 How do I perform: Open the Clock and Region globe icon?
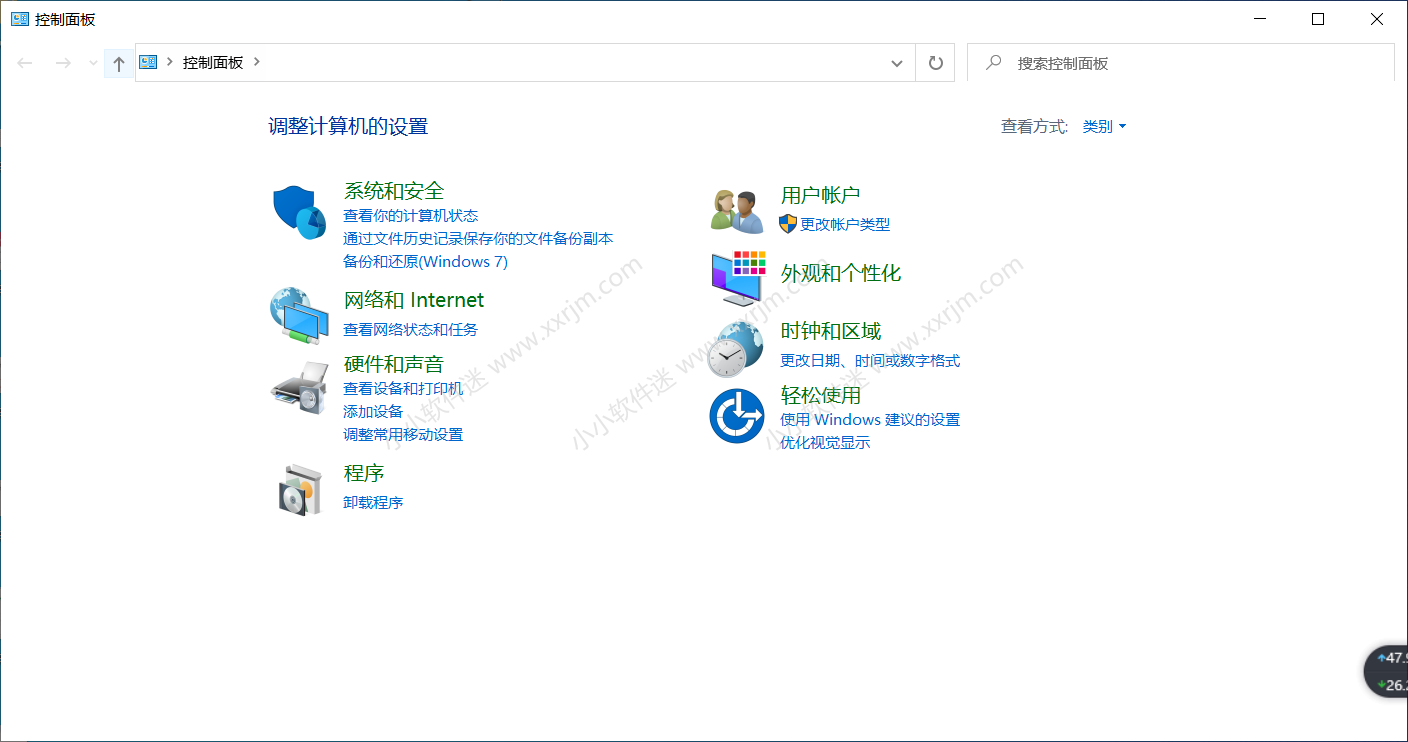tap(735, 348)
